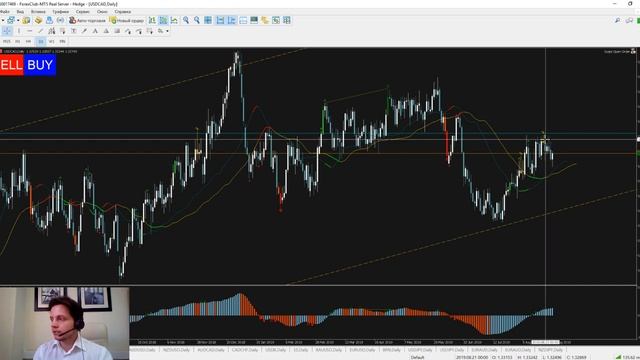Click the signals radio-wave icon
The height and width of the screenshot is (360, 640).
(x=60, y=20)
